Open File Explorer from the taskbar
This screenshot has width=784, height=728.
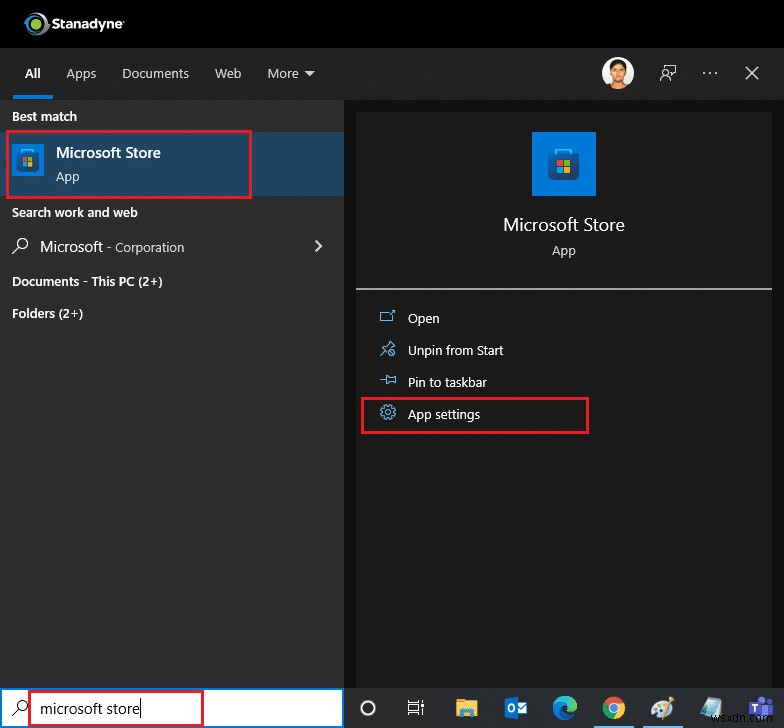coord(466,708)
